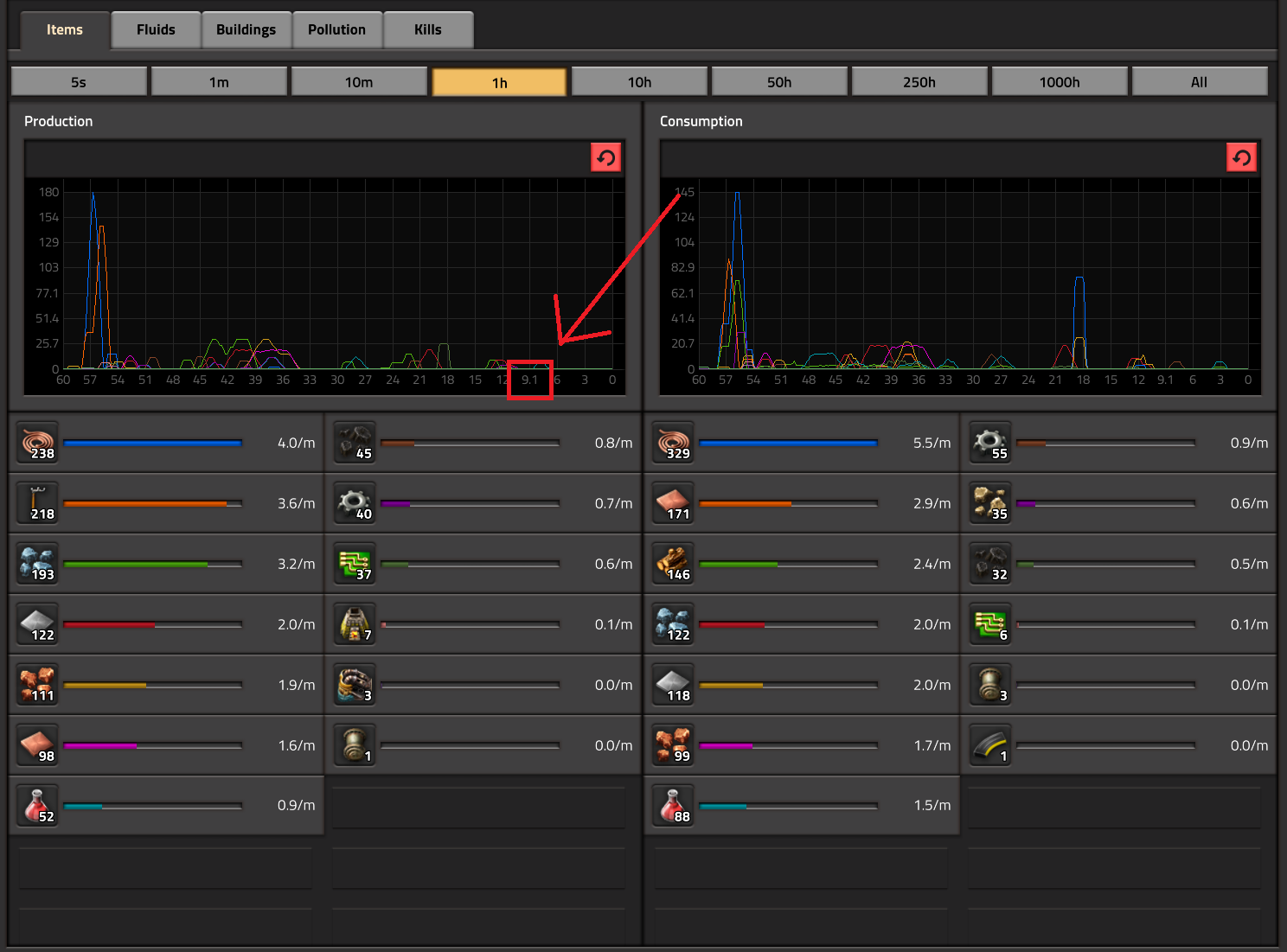Click the Production panel heading

click(58, 121)
